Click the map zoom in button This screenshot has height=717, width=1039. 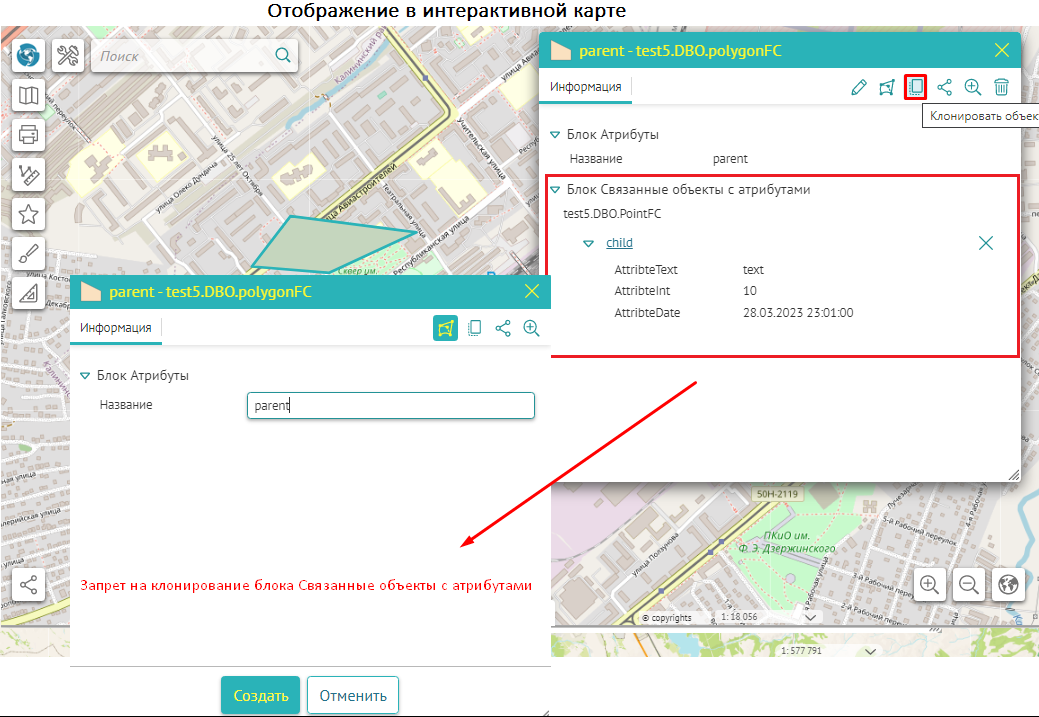click(x=930, y=585)
